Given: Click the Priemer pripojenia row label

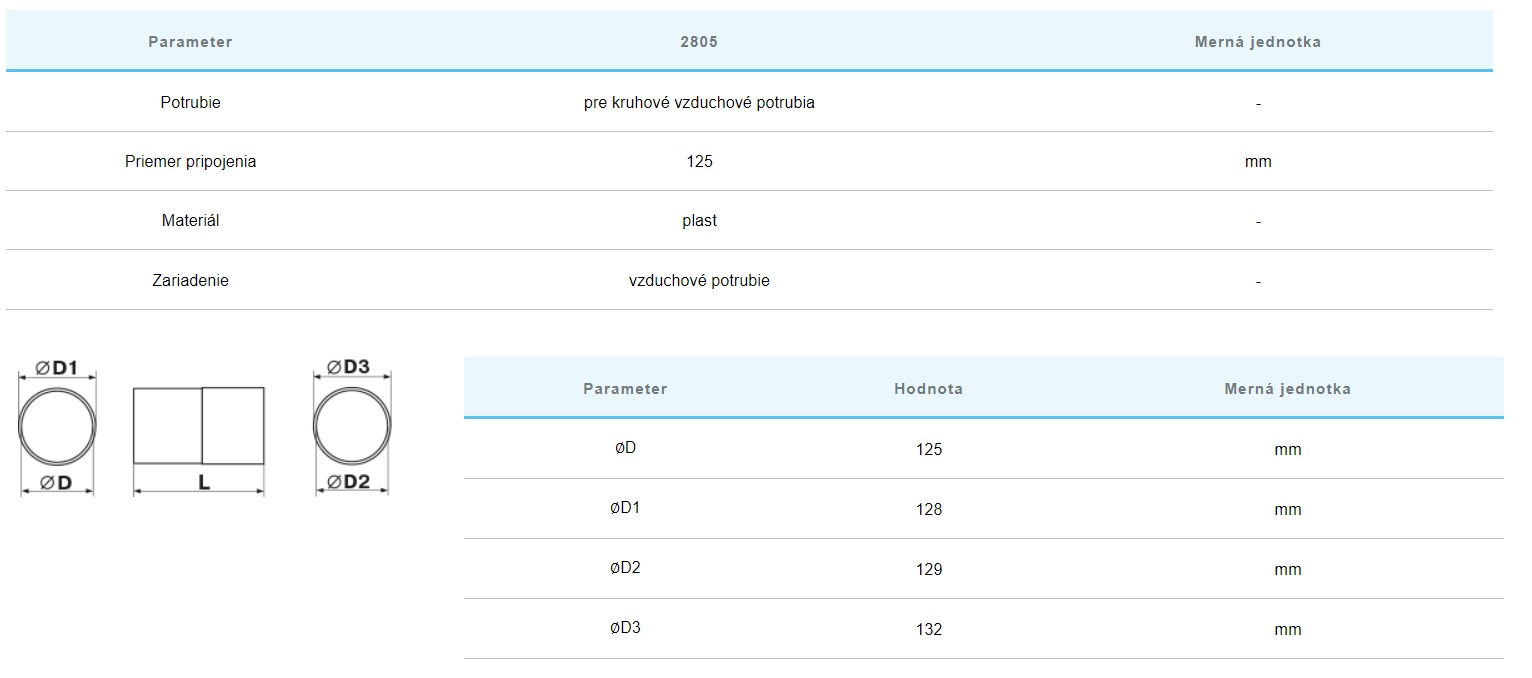Looking at the screenshot, I should pos(190,161).
